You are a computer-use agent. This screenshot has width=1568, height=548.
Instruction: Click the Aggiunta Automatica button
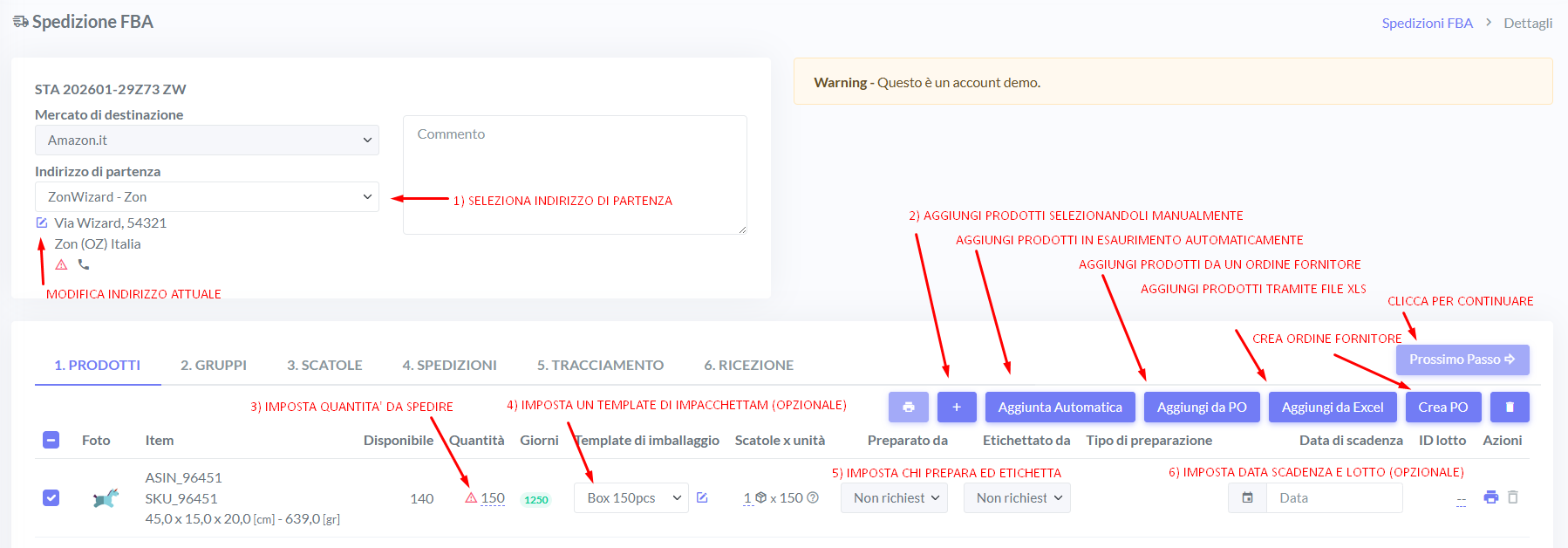pos(1060,408)
